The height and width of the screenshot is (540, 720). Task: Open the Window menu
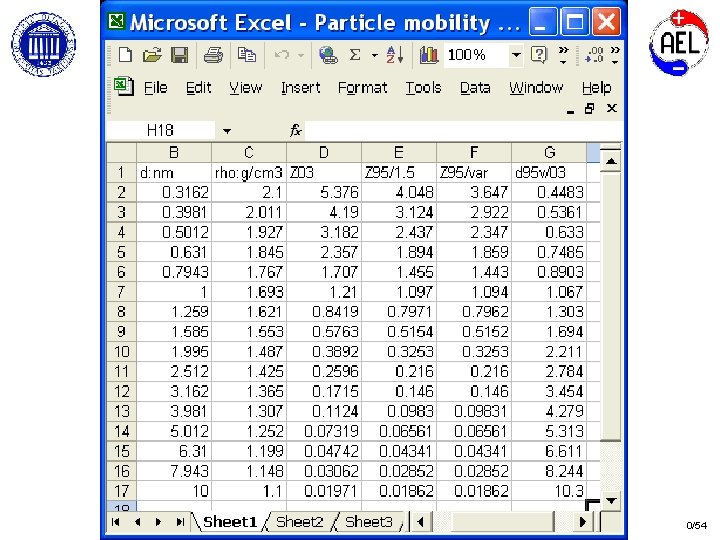[536, 87]
